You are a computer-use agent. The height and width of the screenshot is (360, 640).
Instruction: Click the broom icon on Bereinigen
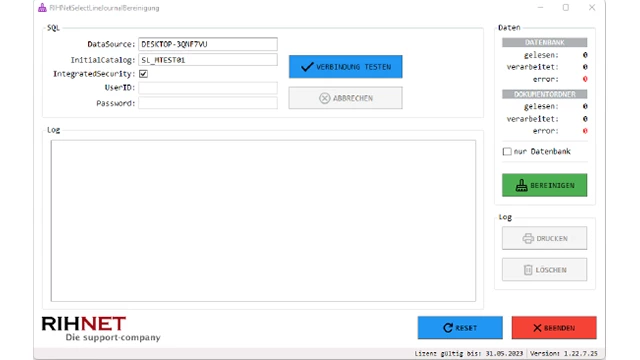[x=521, y=185]
